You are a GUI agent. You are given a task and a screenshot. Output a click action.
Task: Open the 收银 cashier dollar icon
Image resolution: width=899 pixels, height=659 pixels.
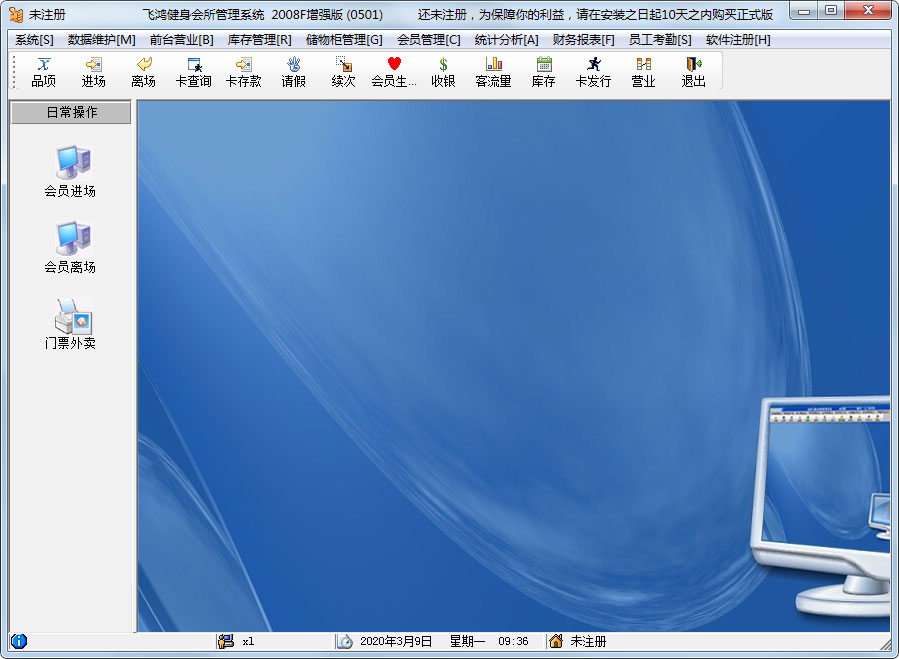pyautogui.click(x=443, y=72)
